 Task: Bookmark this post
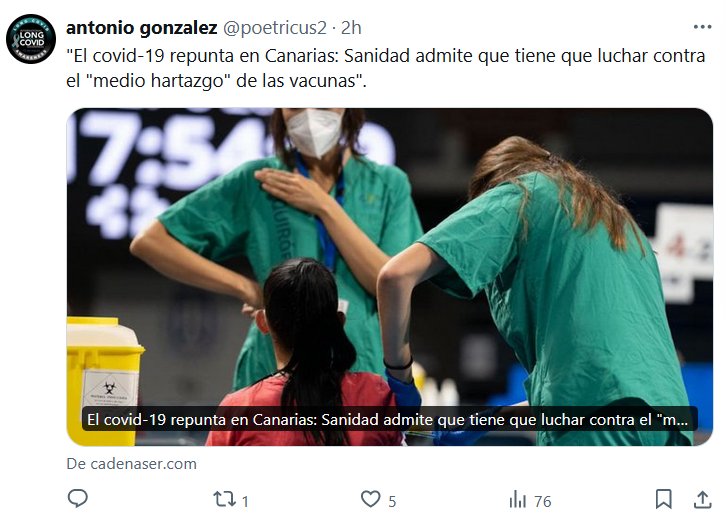(663, 499)
